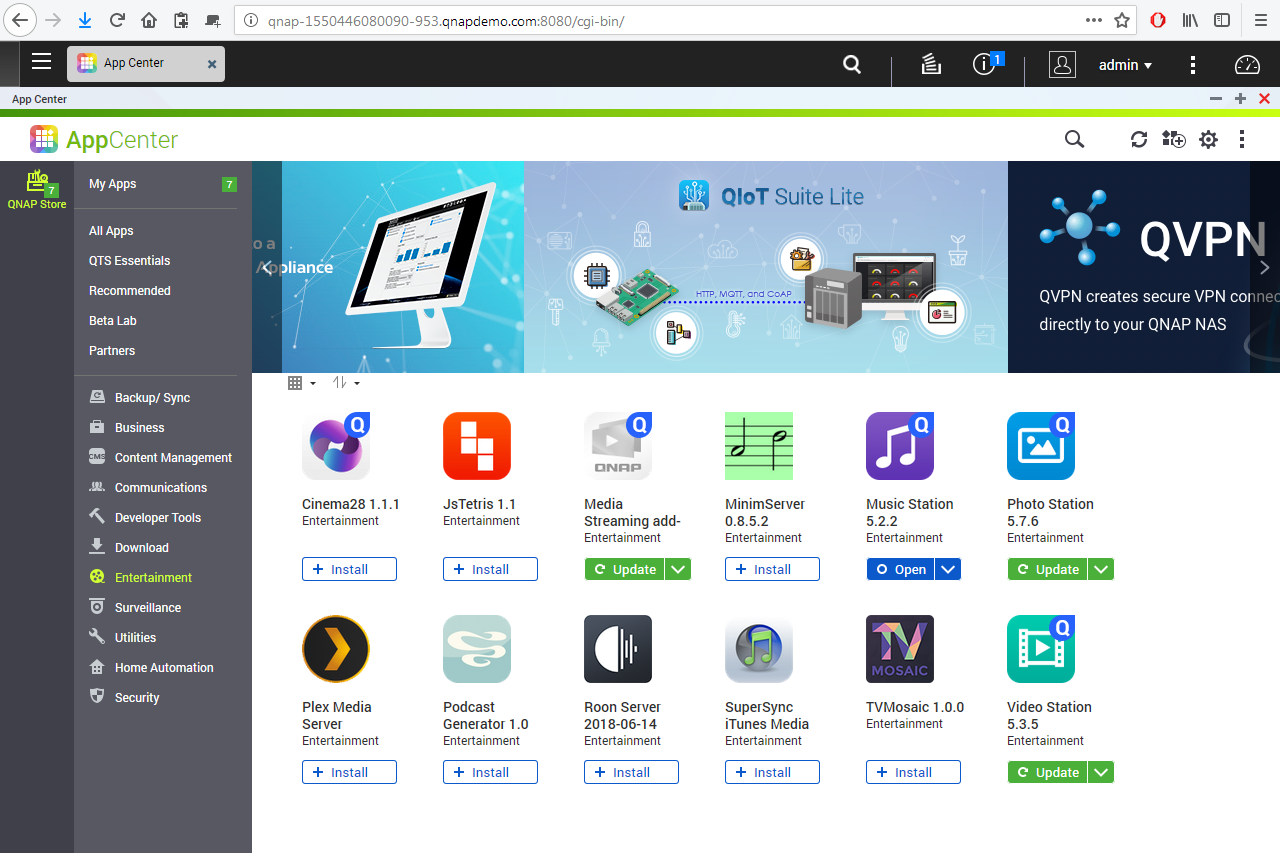
Task: Click the QTS desktop search magnifier icon
Action: [x=852, y=64]
